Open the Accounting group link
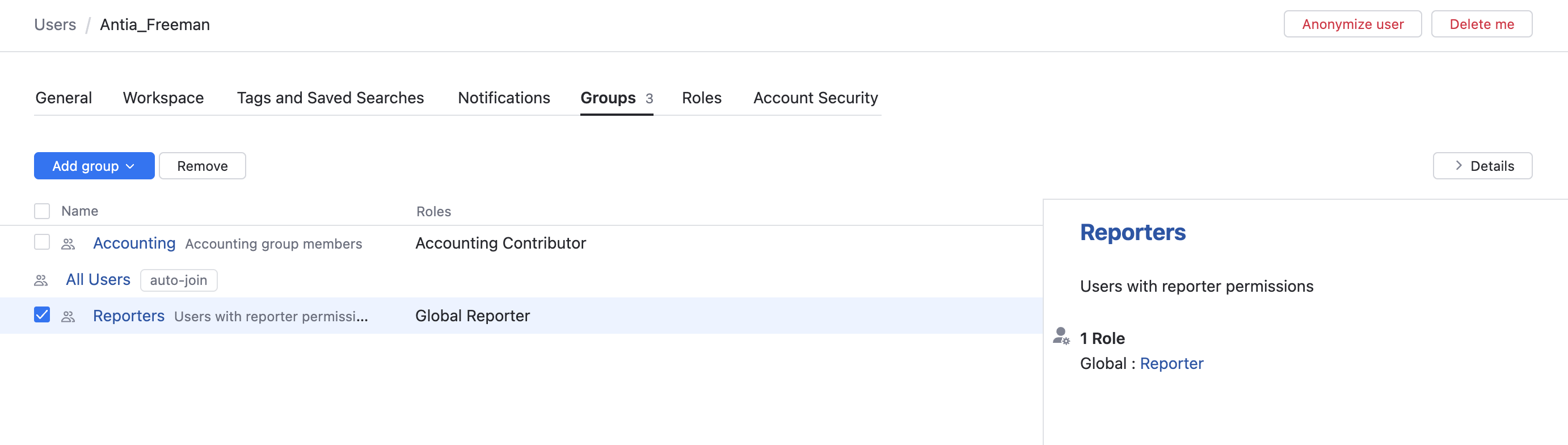Viewport: 1568px width, 445px height. pyautogui.click(x=134, y=244)
